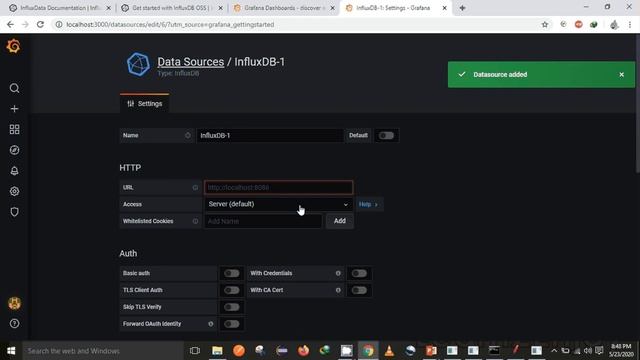Open user profile avatar in sidebar

coord(14,303)
